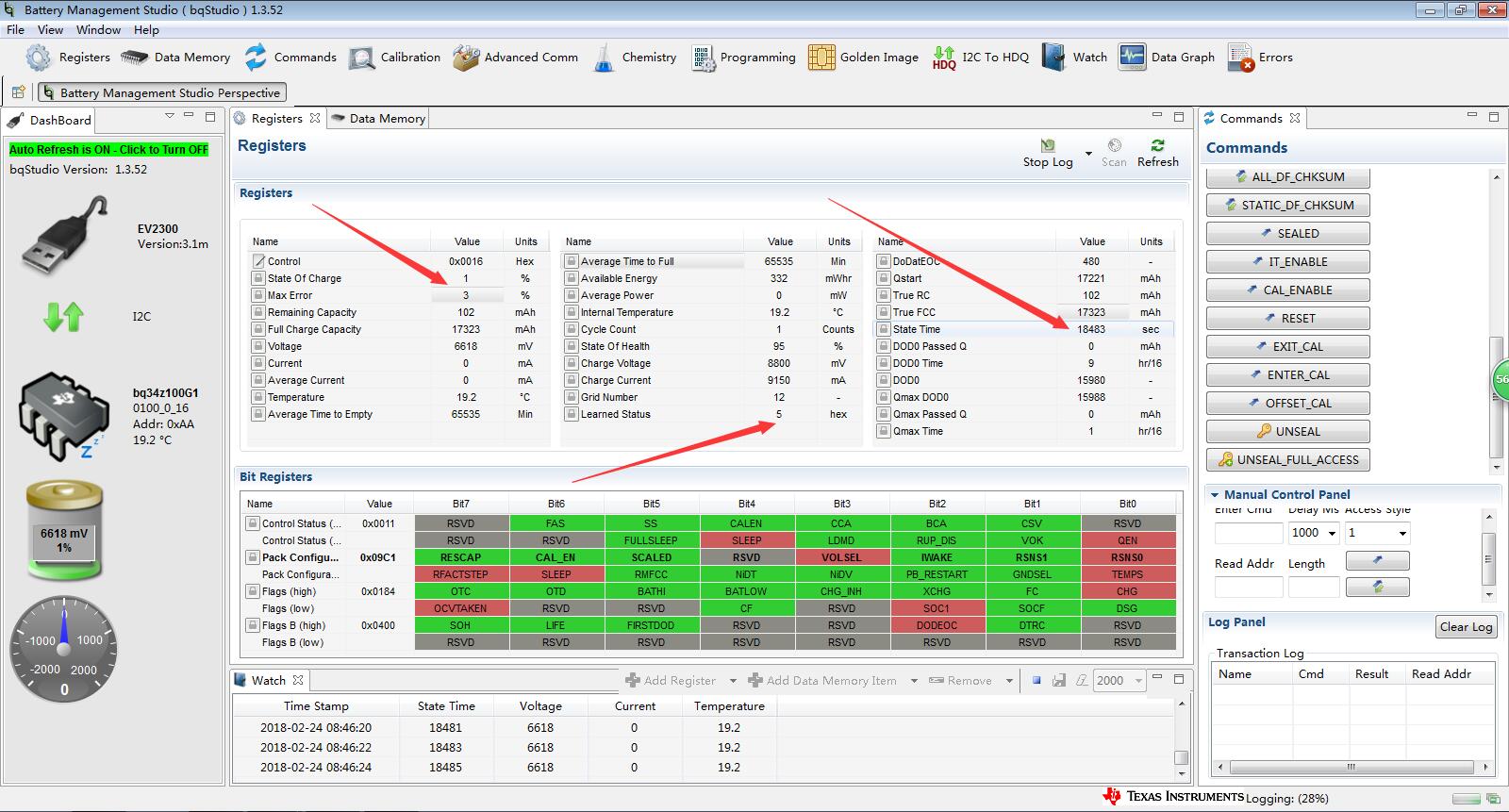Launch the Commands toolbar arrows icon
The height and width of the screenshot is (812, 1509).
tap(256, 58)
